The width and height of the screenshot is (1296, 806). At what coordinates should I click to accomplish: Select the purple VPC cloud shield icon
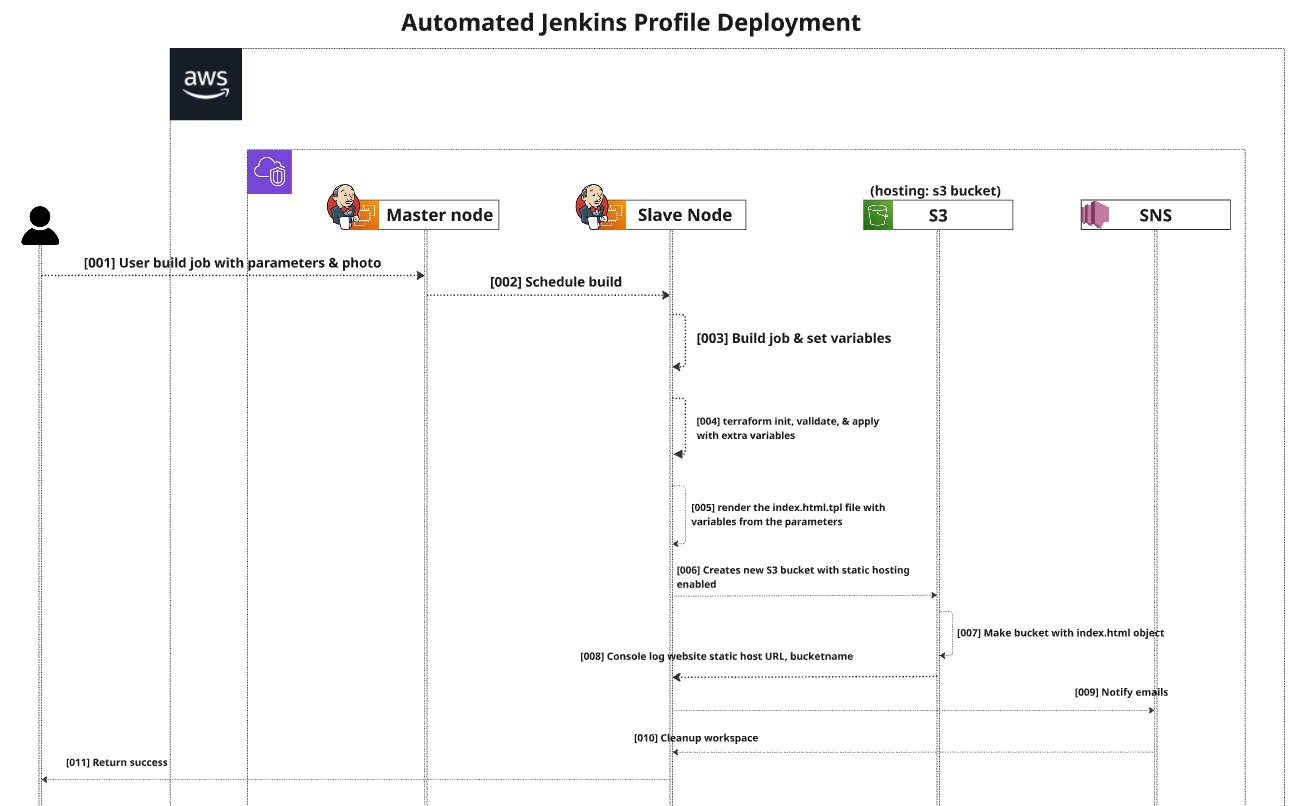(x=269, y=171)
